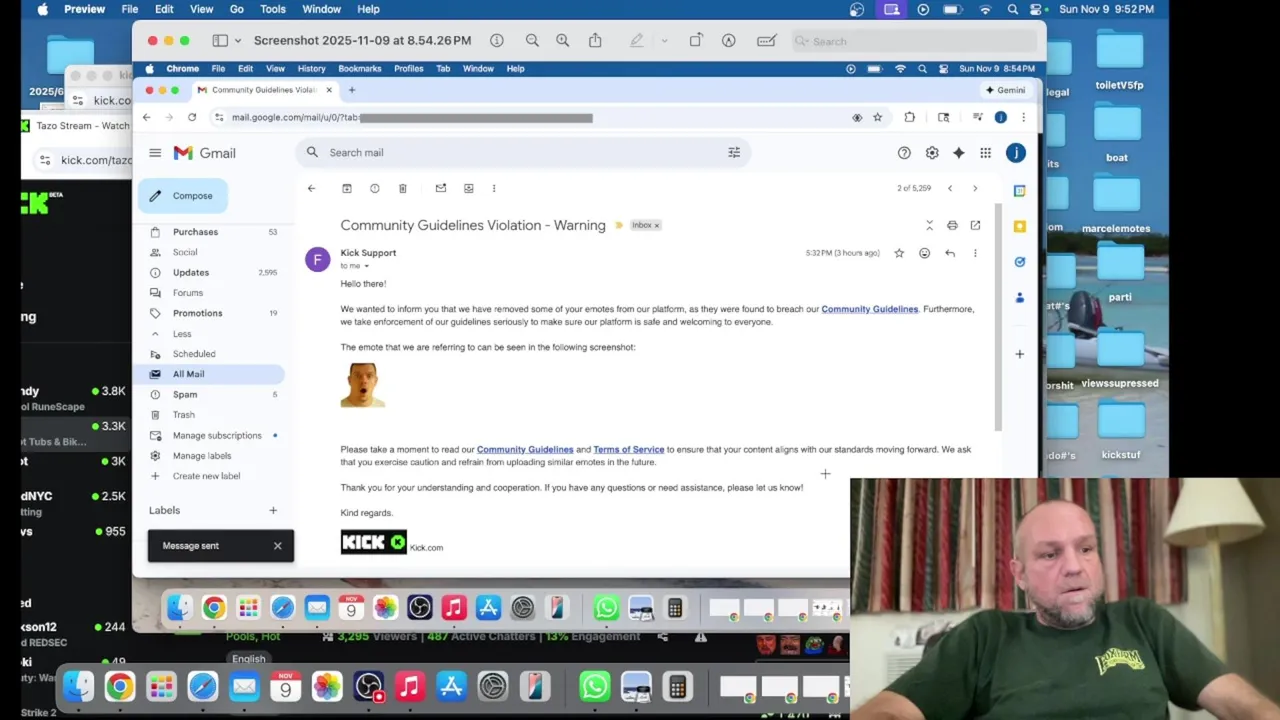Image resolution: width=1280 pixels, height=720 pixels.
Task: Show Gmail search options slider icon
Action: point(734,153)
